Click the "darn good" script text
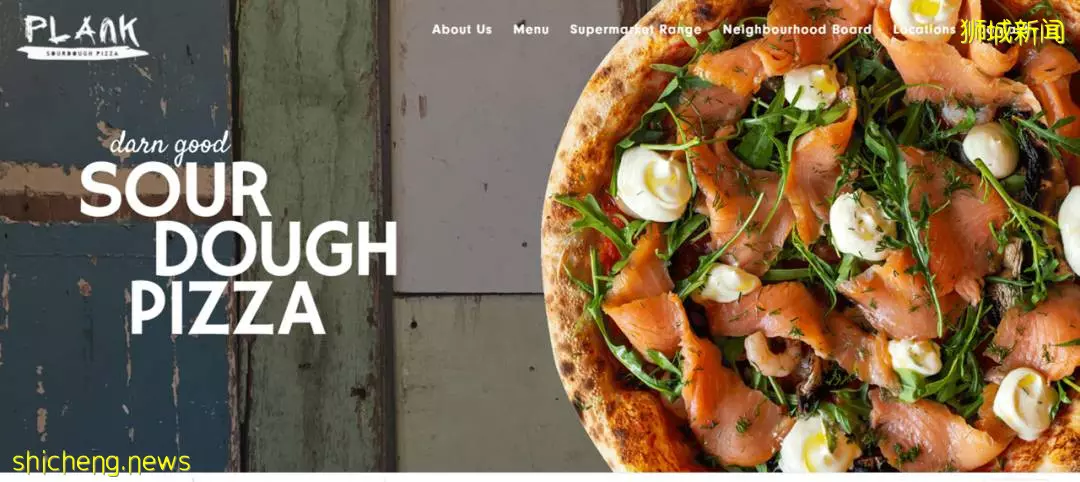 coord(169,147)
